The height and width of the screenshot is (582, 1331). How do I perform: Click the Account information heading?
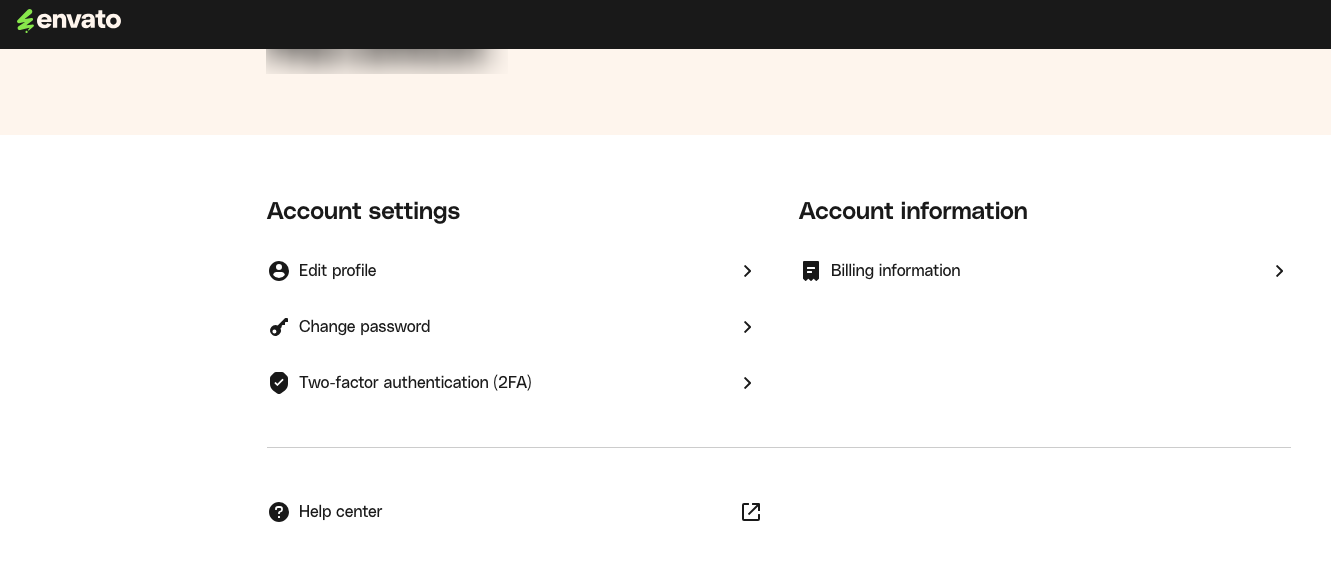913,211
